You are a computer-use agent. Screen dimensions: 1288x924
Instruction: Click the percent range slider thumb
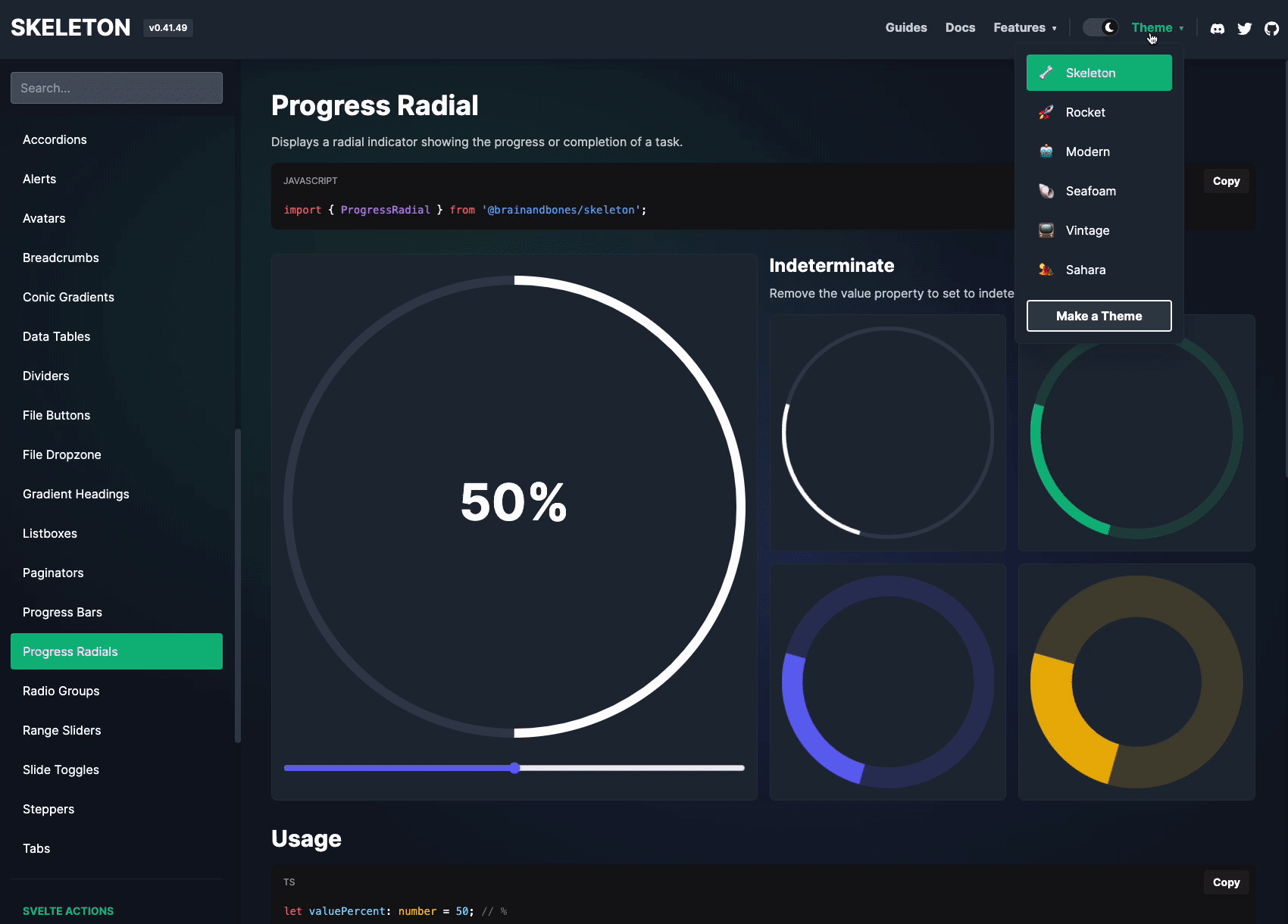click(514, 768)
